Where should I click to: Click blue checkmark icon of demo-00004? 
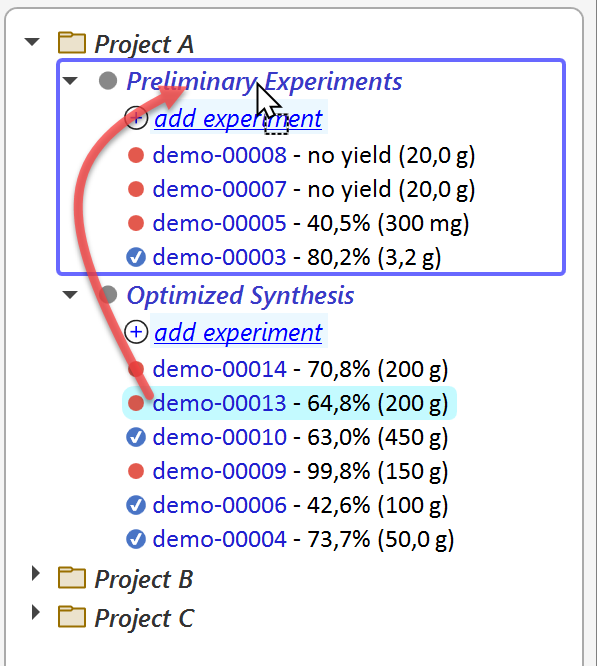point(136,539)
